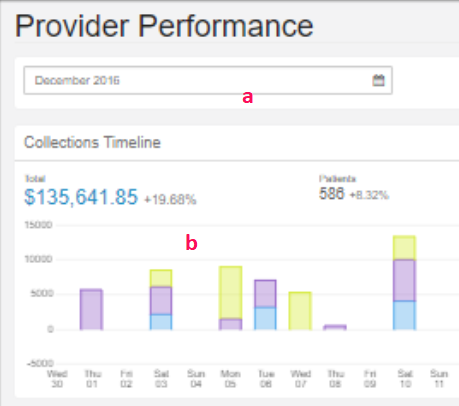Select purple segment of Tue 06 bar
459x406 pixels.
[265, 294]
